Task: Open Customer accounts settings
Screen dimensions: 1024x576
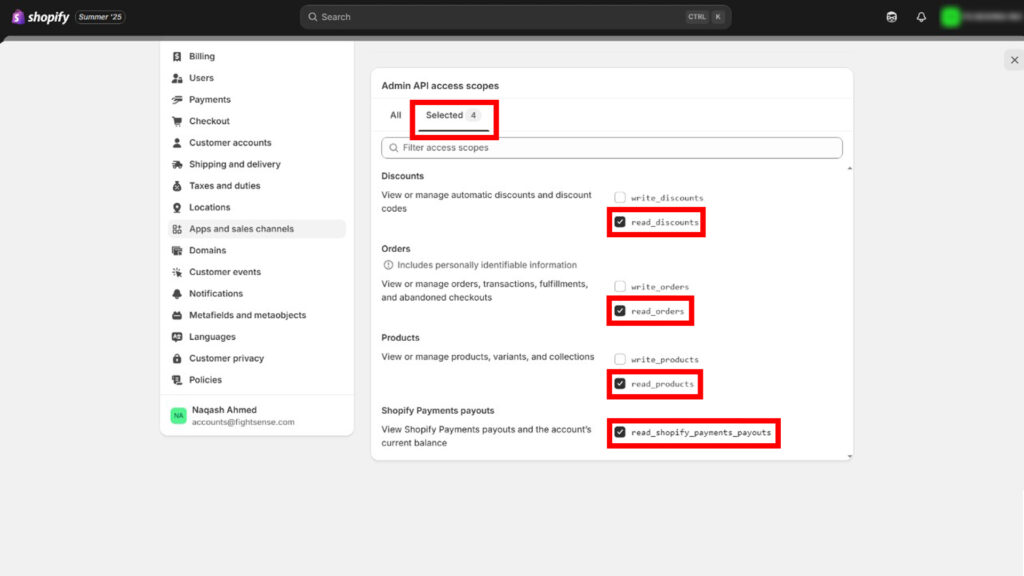Action: coord(230,143)
